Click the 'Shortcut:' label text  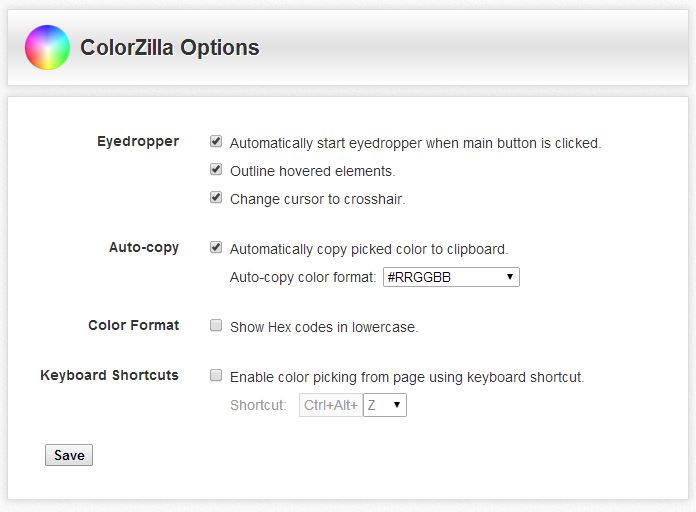(258, 405)
